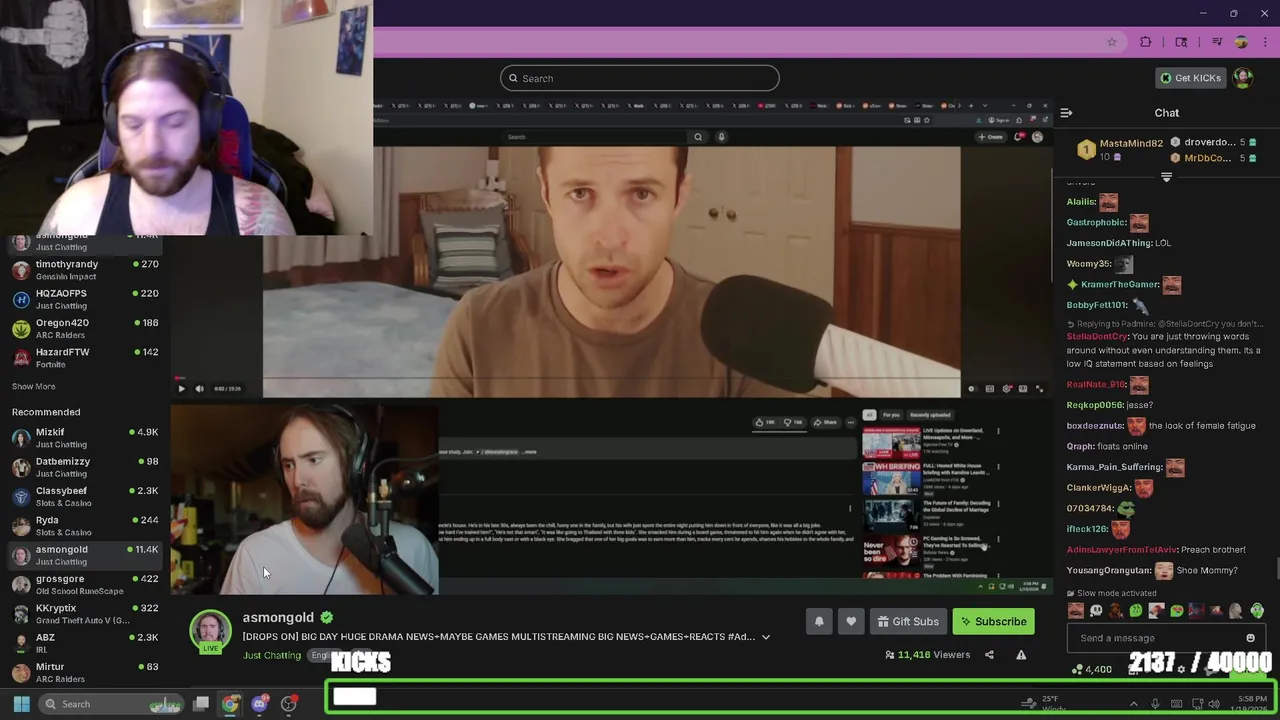
Task: Open Datbemizzy recommended channel
Action: pos(85,467)
